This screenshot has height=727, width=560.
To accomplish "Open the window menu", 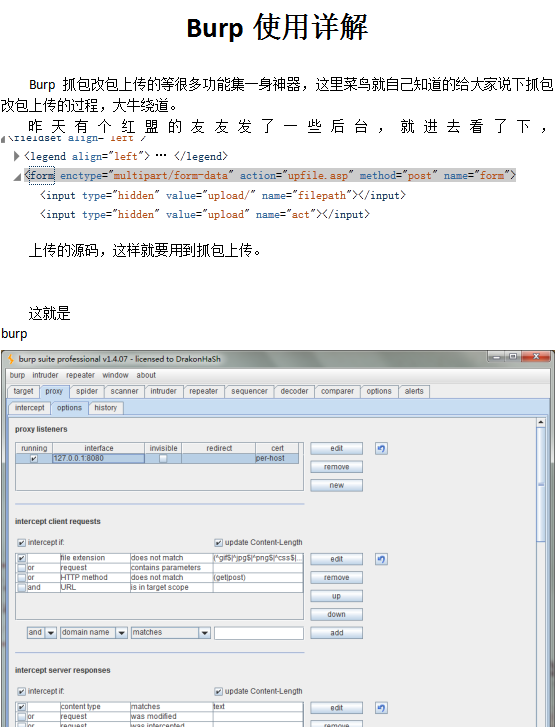I will click(115, 375).
